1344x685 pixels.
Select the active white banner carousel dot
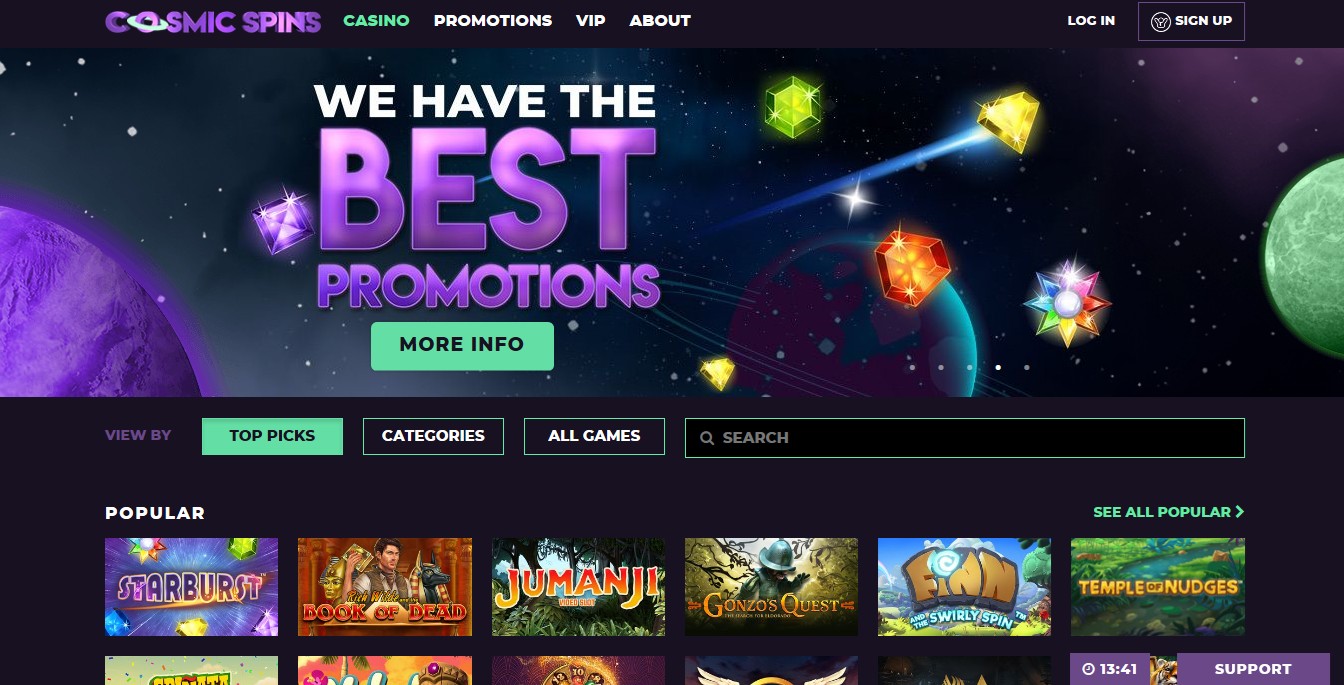[998, 367]
